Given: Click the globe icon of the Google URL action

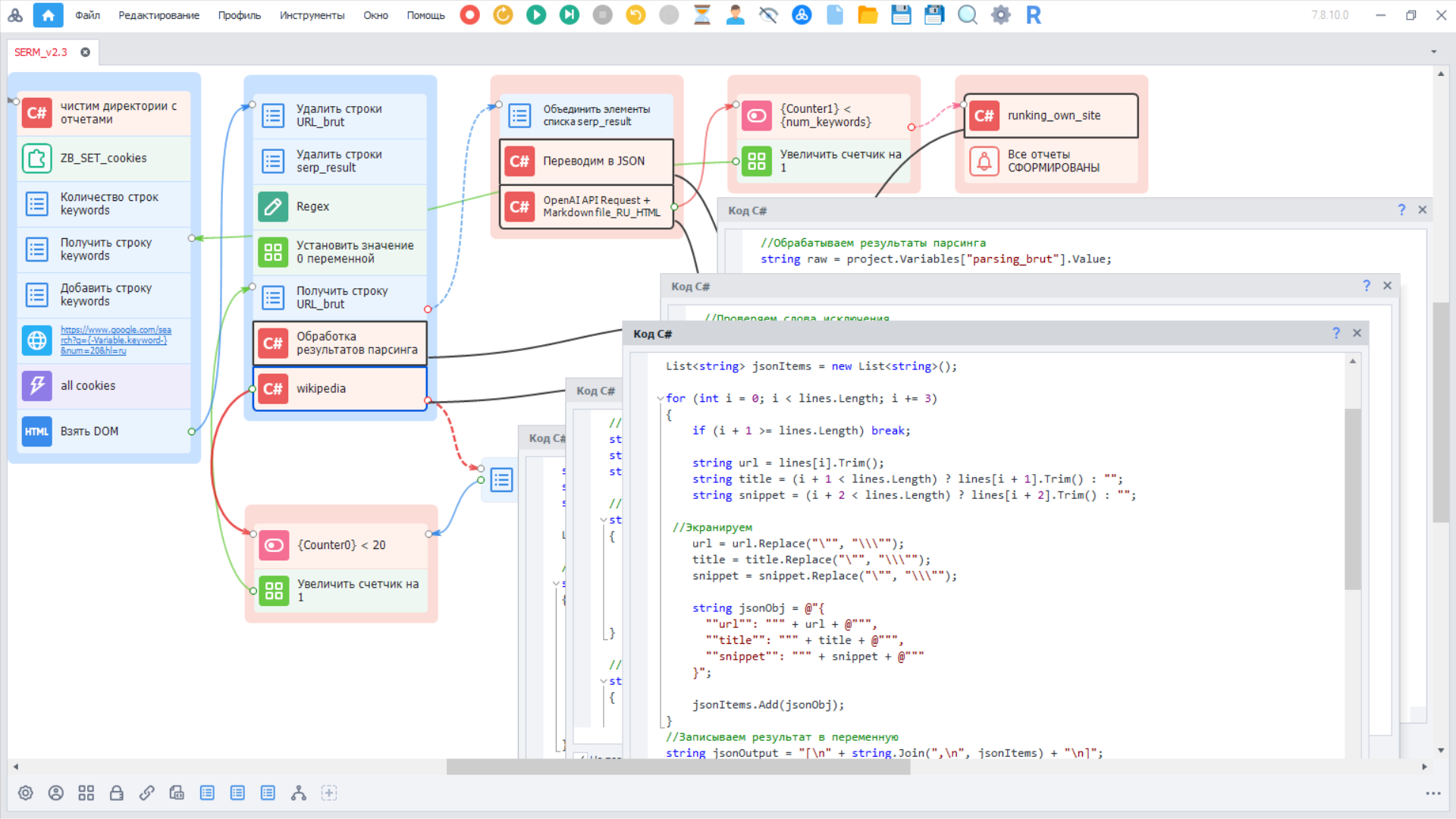Looking at the screenshot, I should point(37,340).
